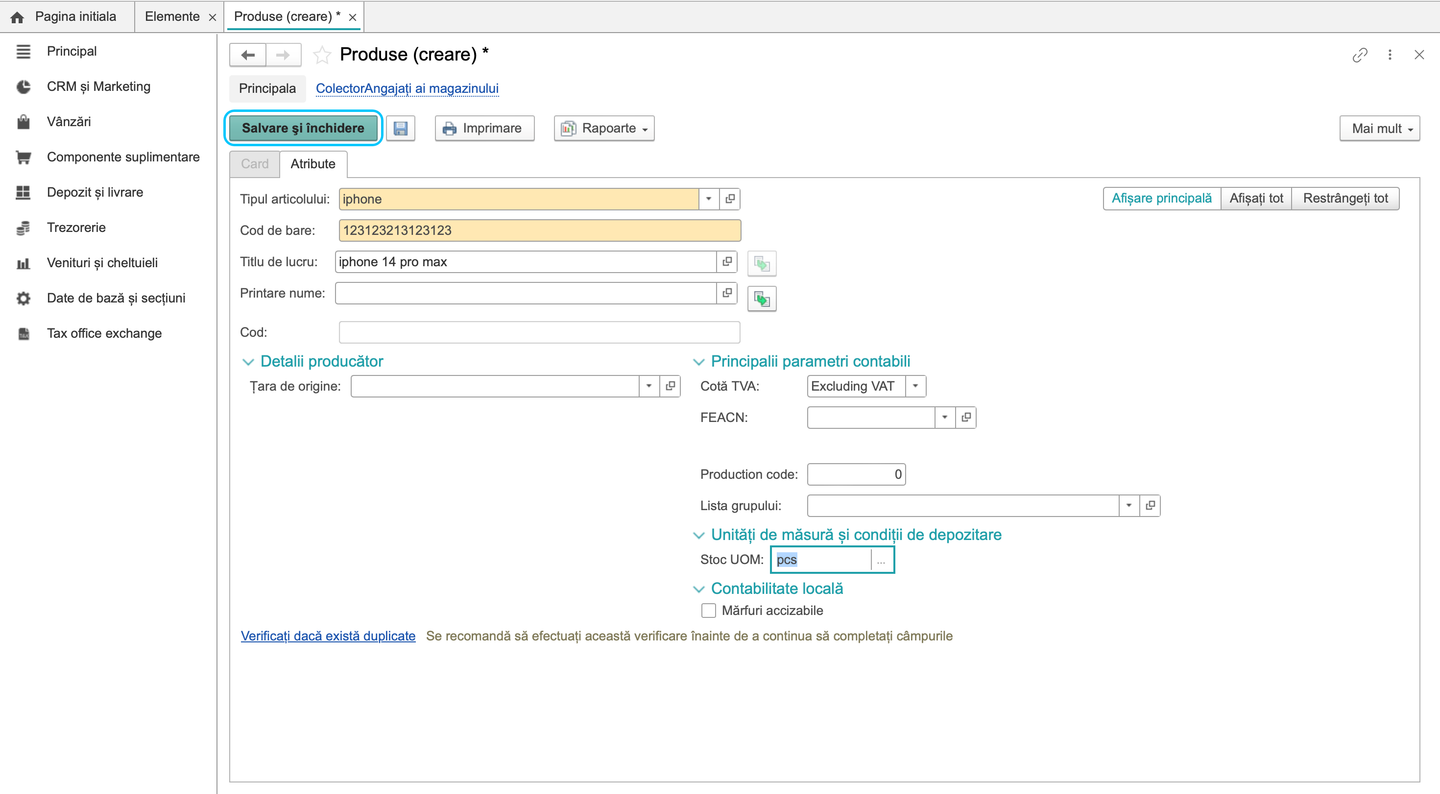Click the floppy disk save icon
The image size is (1440, 794).
pos(400,128)
